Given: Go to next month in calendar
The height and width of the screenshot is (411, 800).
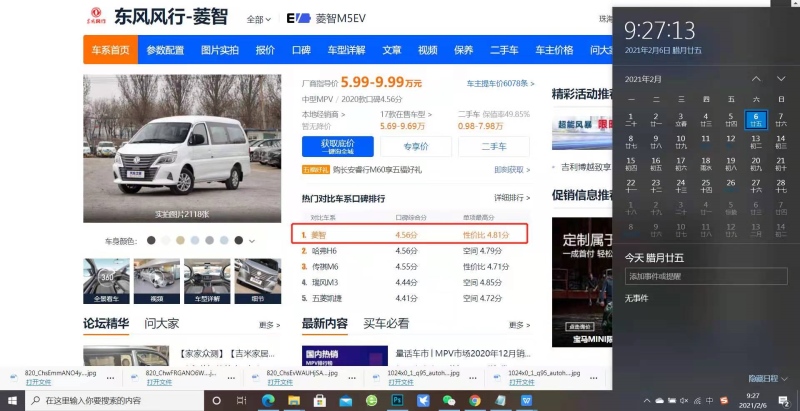Looking at the screenshot, I should pos(781,79).
